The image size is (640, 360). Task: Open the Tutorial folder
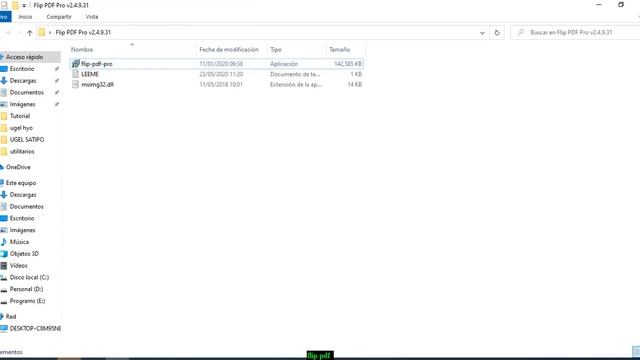point(20,116)
